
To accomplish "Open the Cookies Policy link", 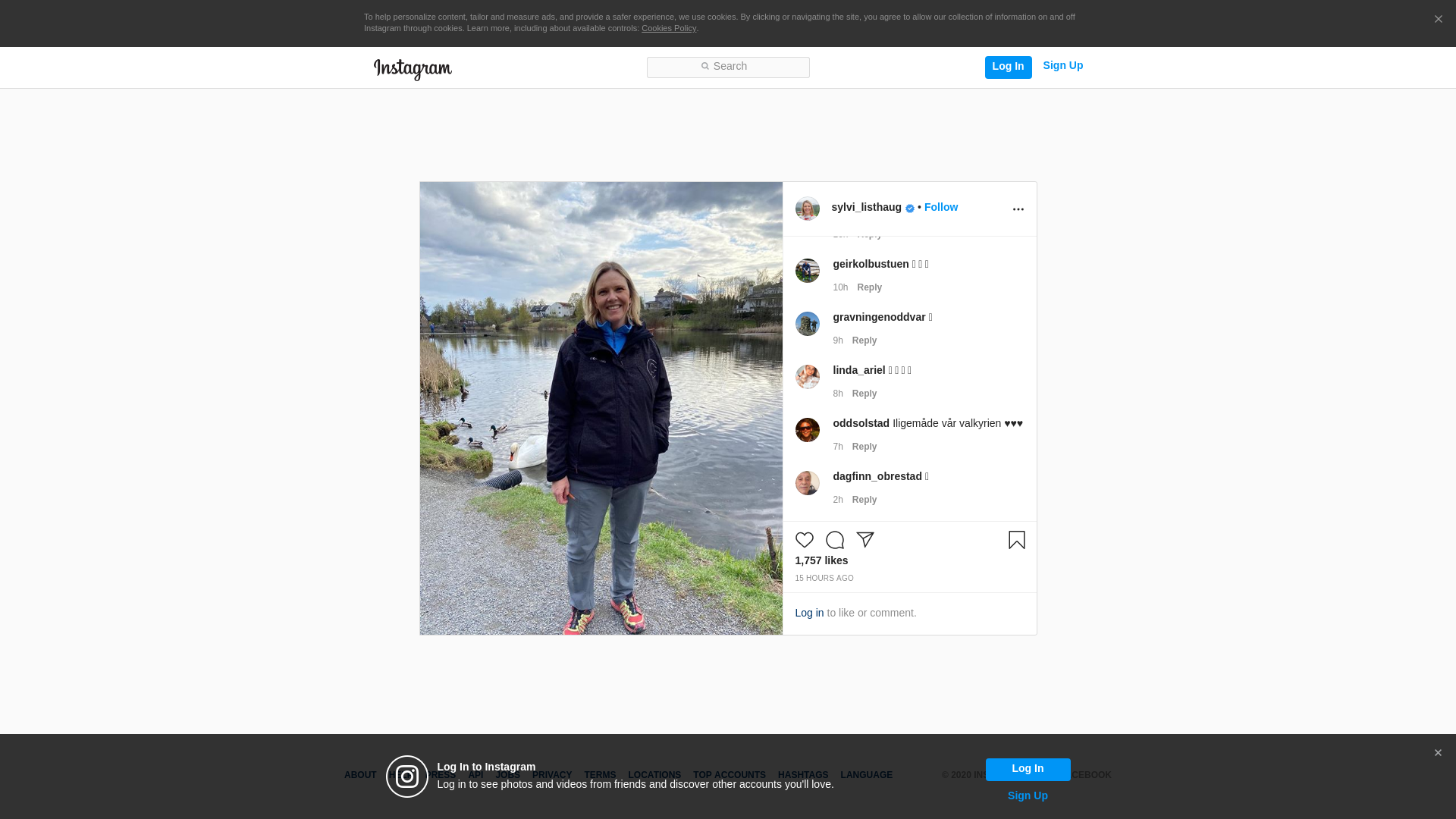I will 669,28.
